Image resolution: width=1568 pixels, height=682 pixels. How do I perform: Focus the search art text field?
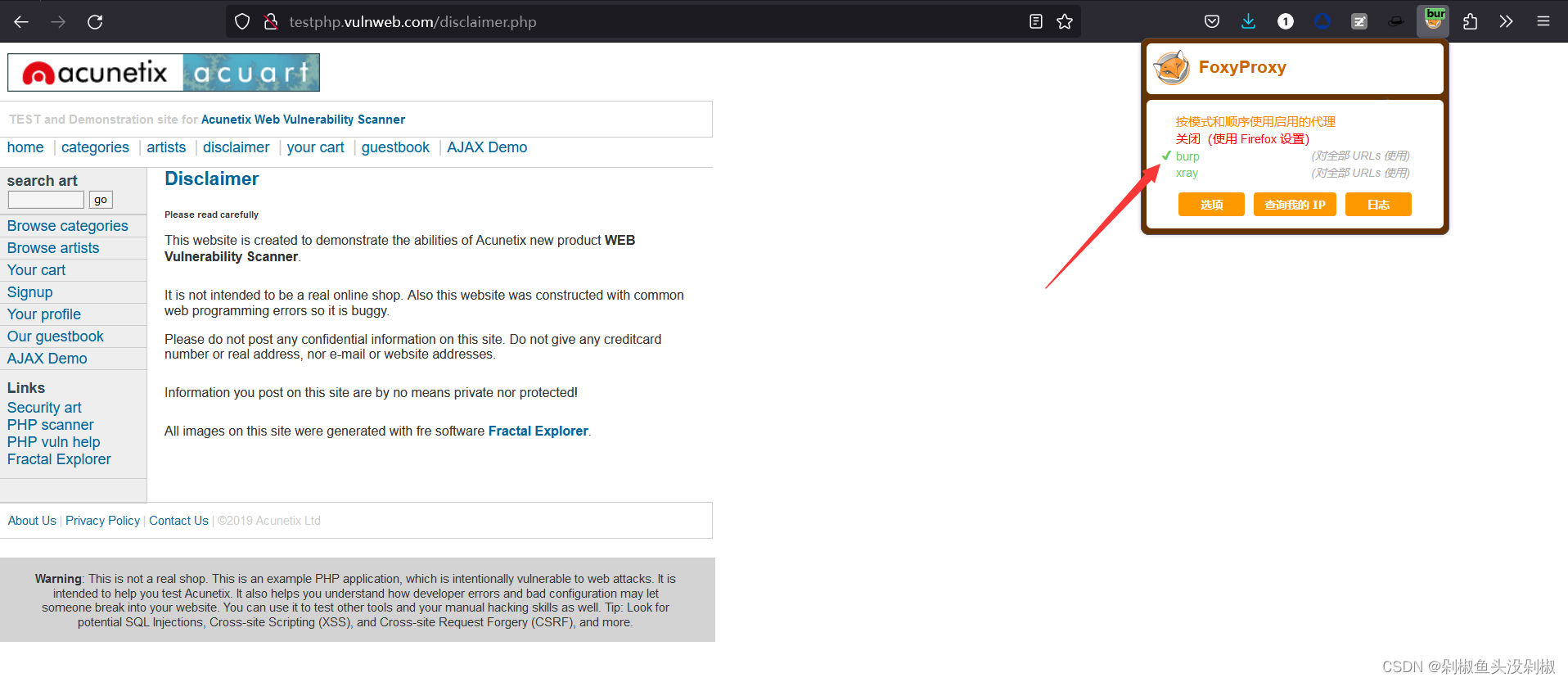coord(46,200)
